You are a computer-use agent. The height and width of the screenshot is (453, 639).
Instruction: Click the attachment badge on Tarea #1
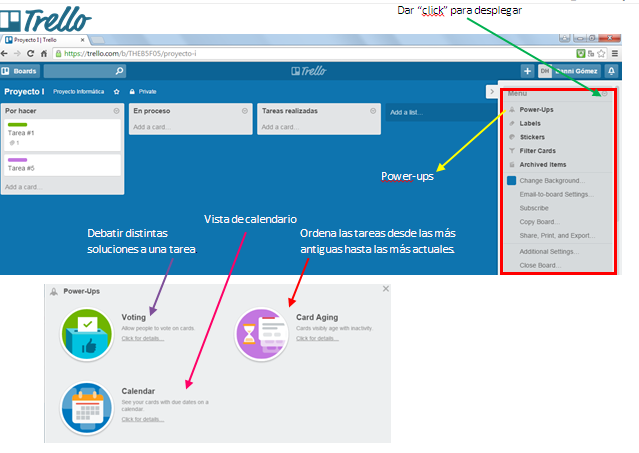point(14,143)
